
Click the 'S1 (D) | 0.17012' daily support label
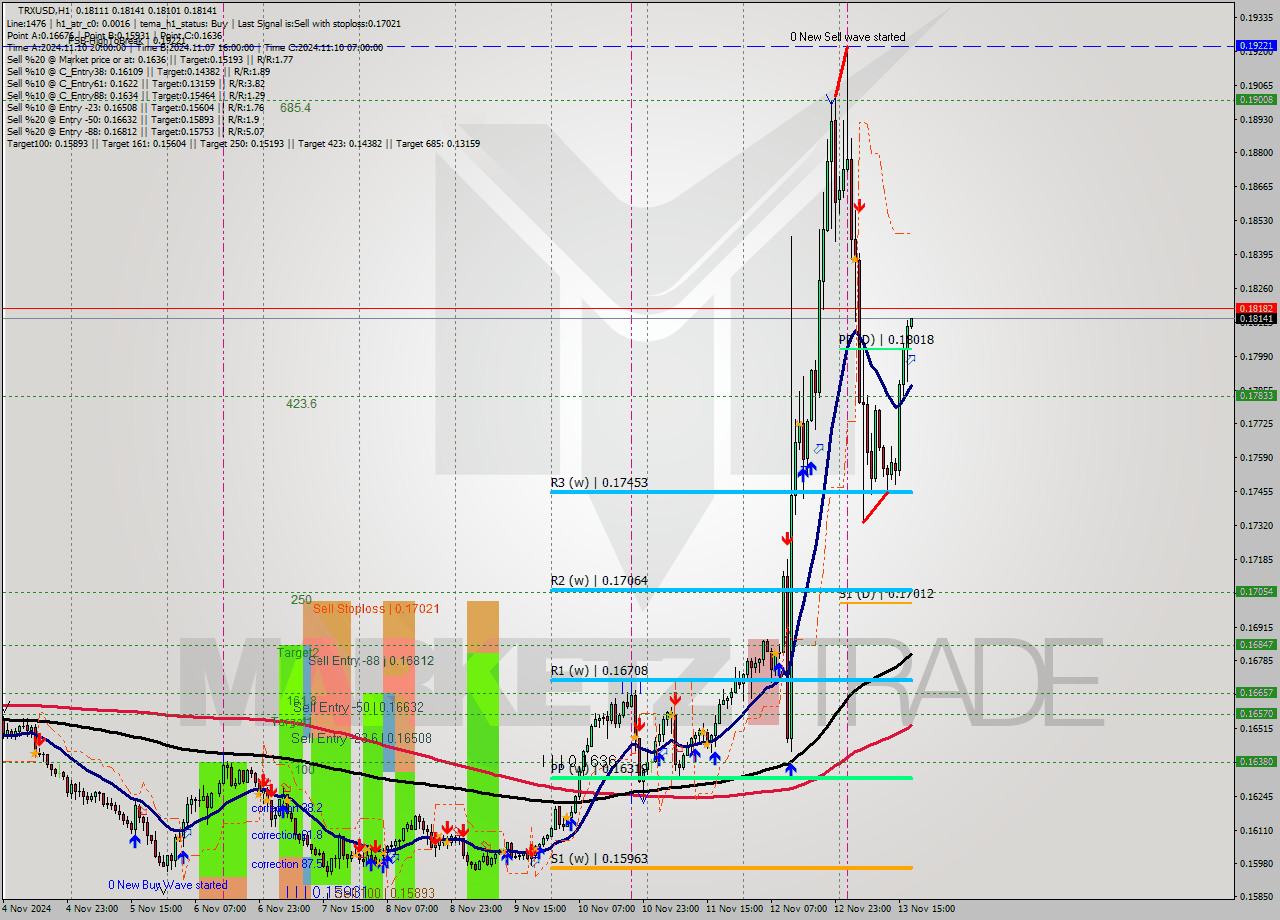tap(886, 594)
